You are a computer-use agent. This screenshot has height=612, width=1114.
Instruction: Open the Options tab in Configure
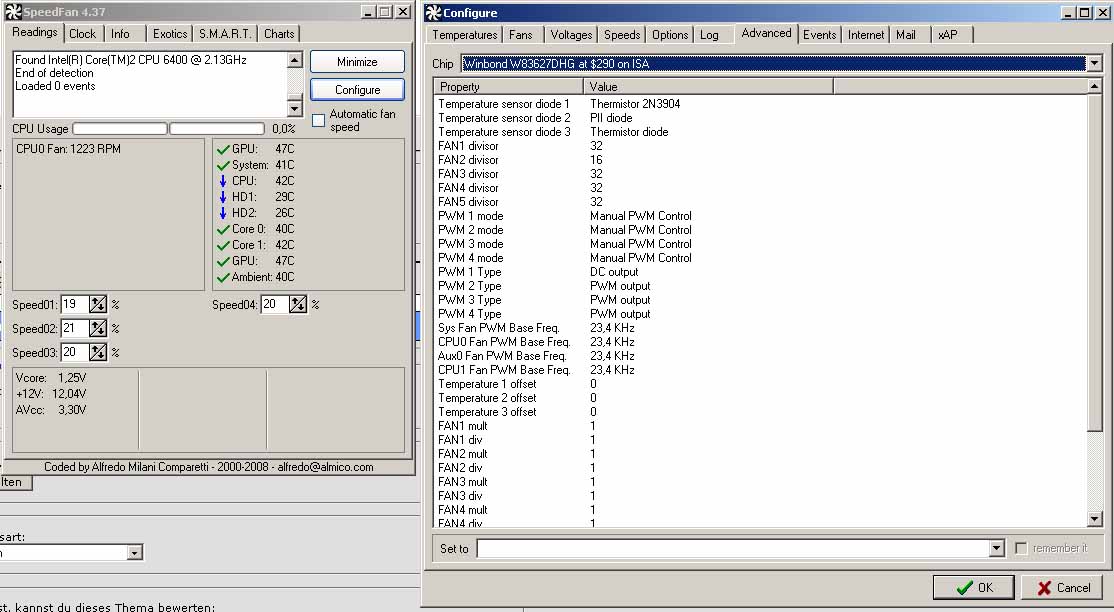670,35
